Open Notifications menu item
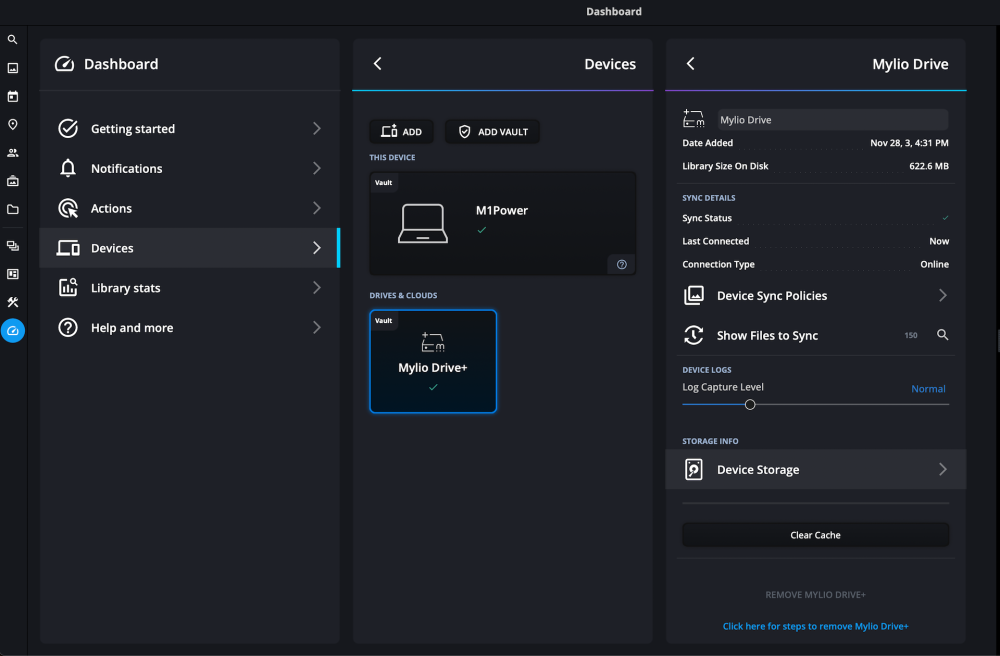The height and width of the screenshot is (656, 1000). (189, 168)
